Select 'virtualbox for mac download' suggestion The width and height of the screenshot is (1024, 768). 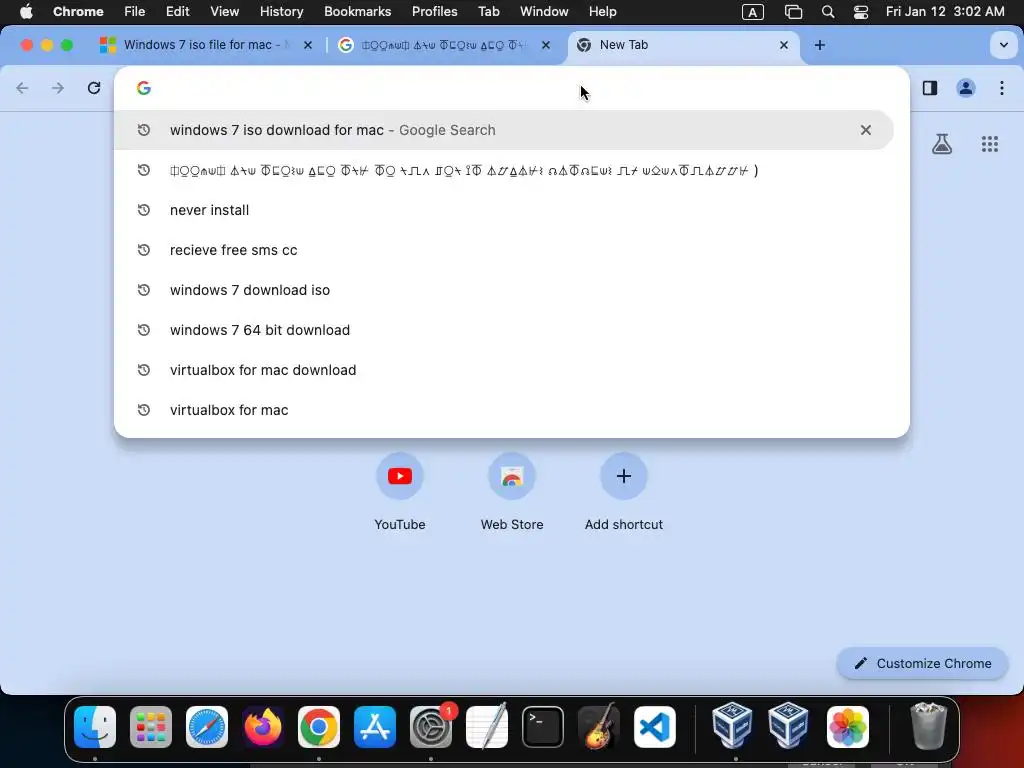[504, 370]
